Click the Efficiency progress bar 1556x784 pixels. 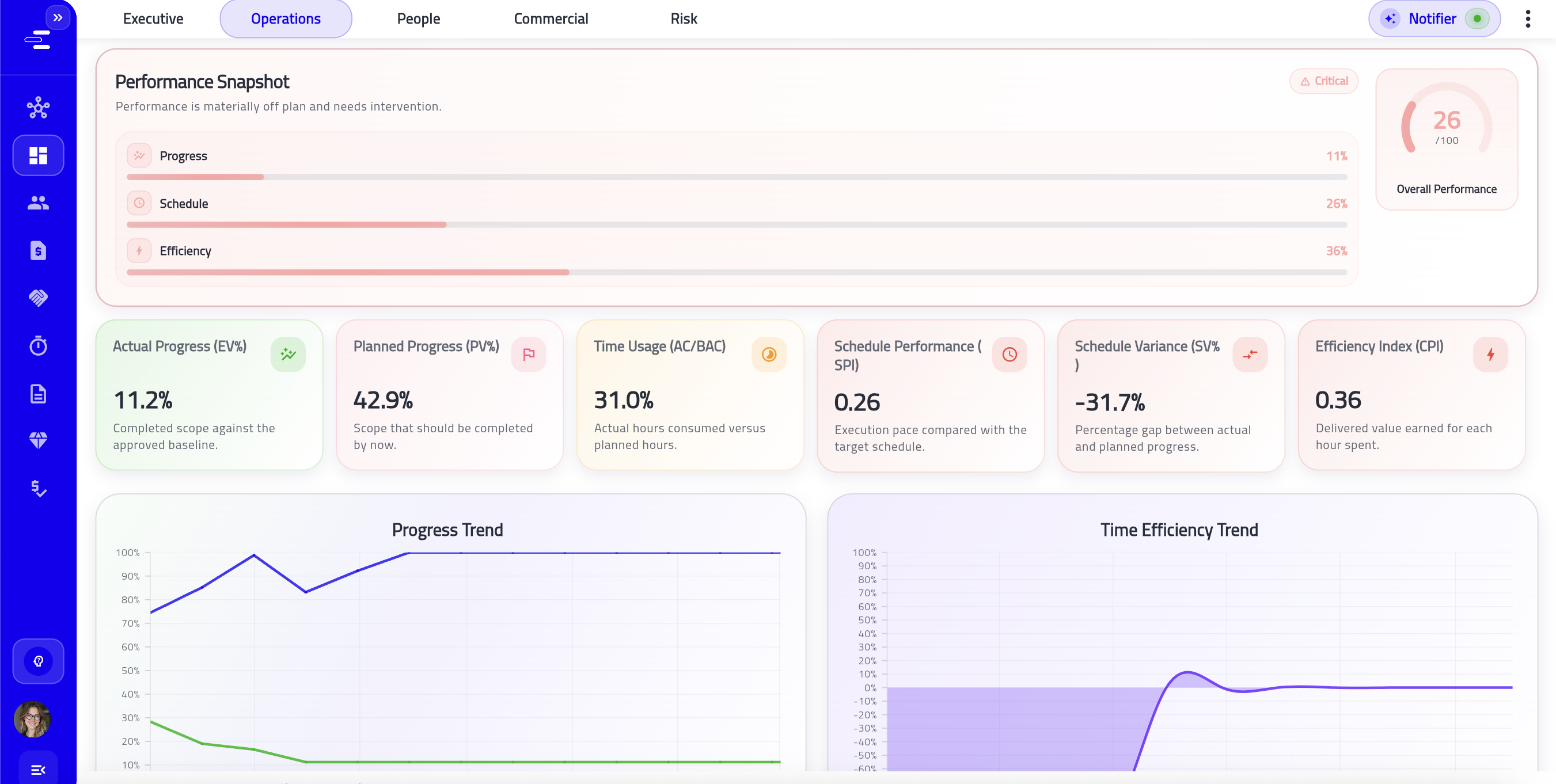[x=737, y=272]
